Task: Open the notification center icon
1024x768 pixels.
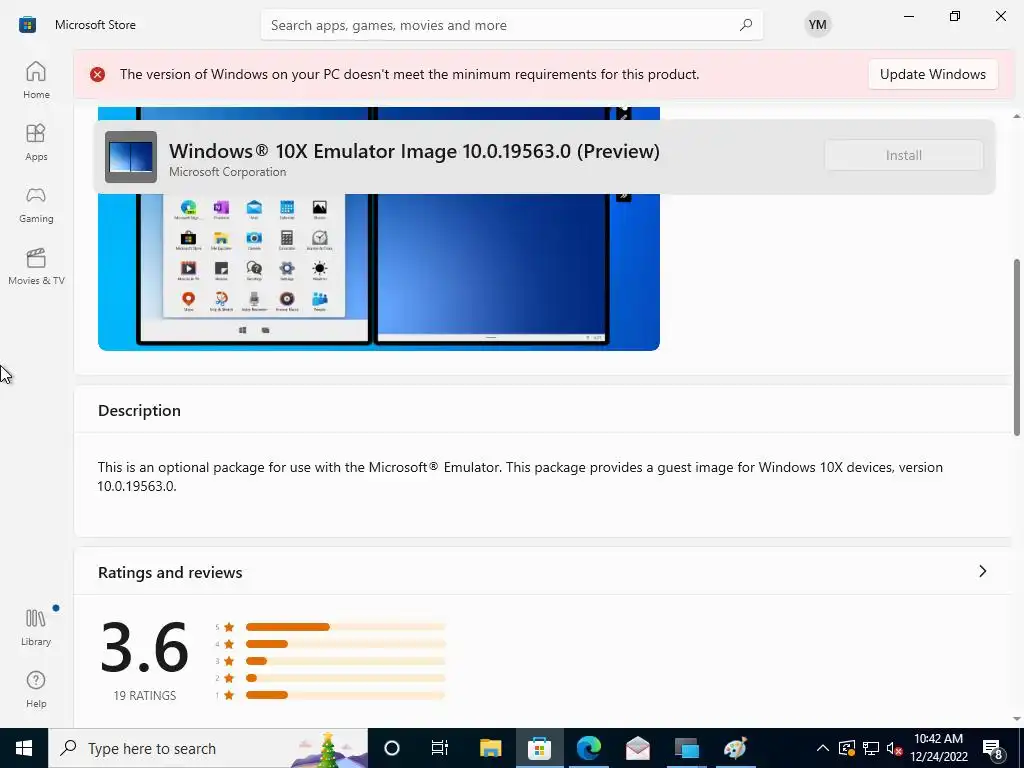Action: pos(993,748)
